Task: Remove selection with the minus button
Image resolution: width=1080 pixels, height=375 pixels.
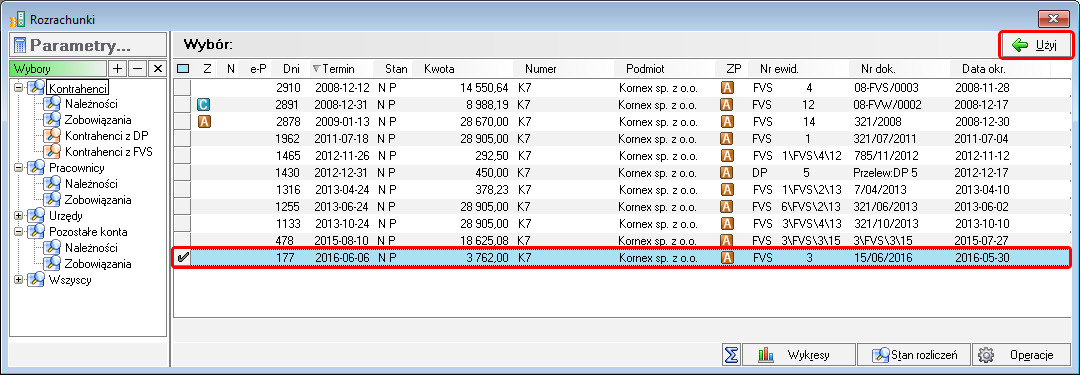Action: [138, 69]
